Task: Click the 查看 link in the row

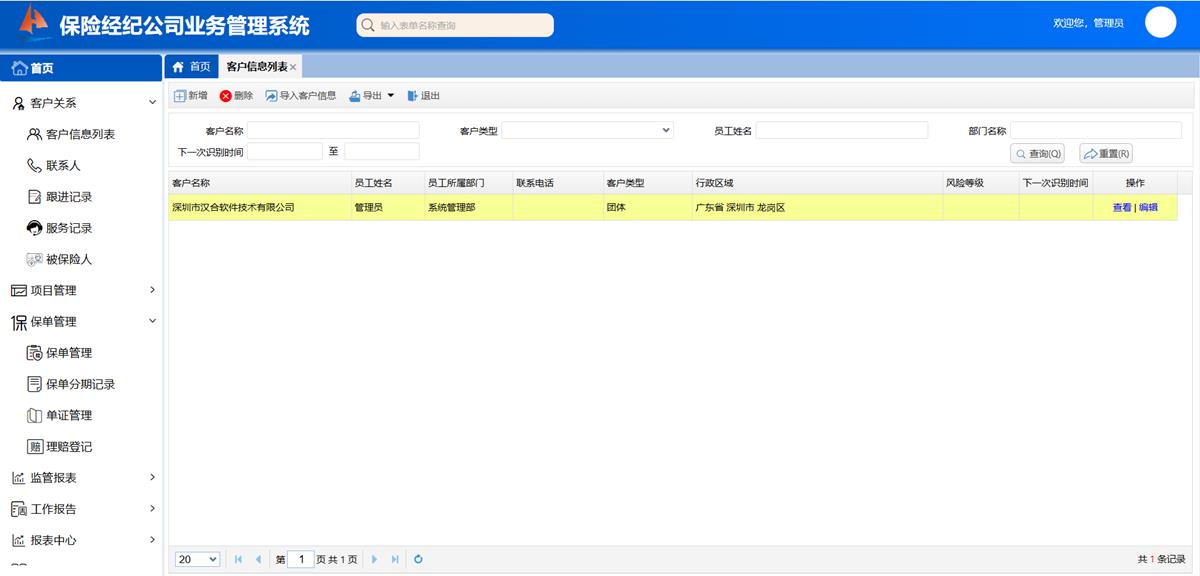Action: [x=1122, y=208]
